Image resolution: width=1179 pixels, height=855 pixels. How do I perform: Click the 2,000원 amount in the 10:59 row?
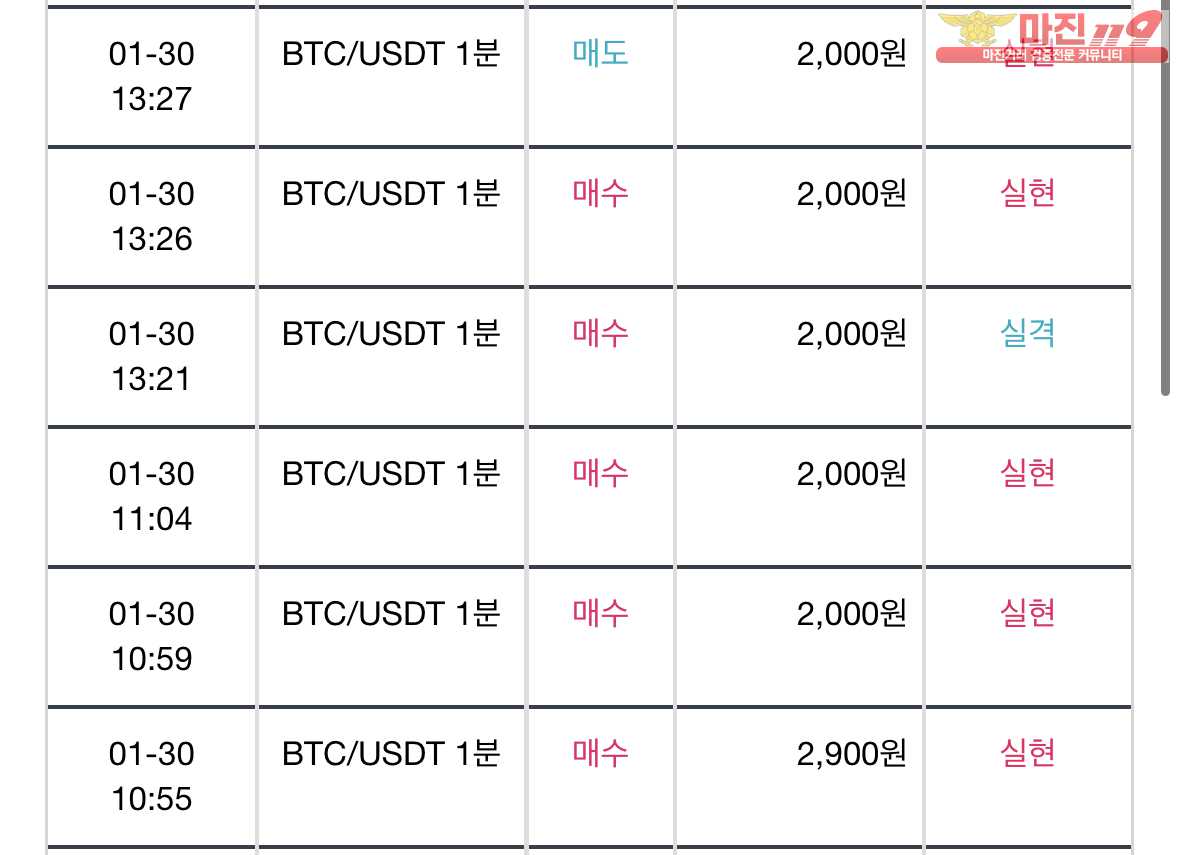pos(851,613)
